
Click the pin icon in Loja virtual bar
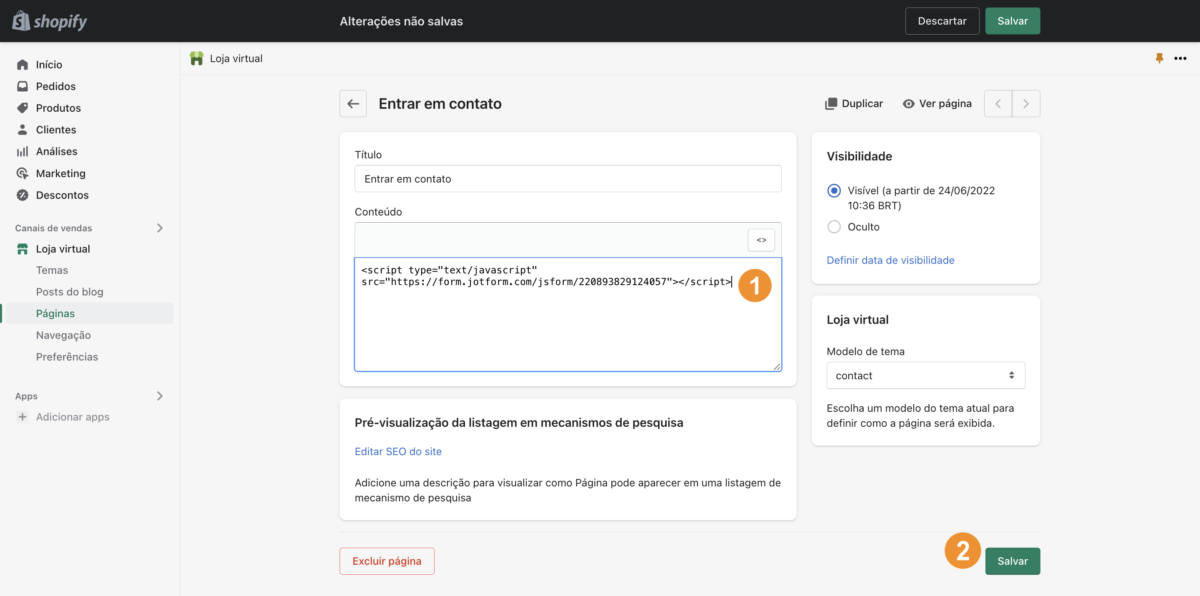tap(1159, 59)
